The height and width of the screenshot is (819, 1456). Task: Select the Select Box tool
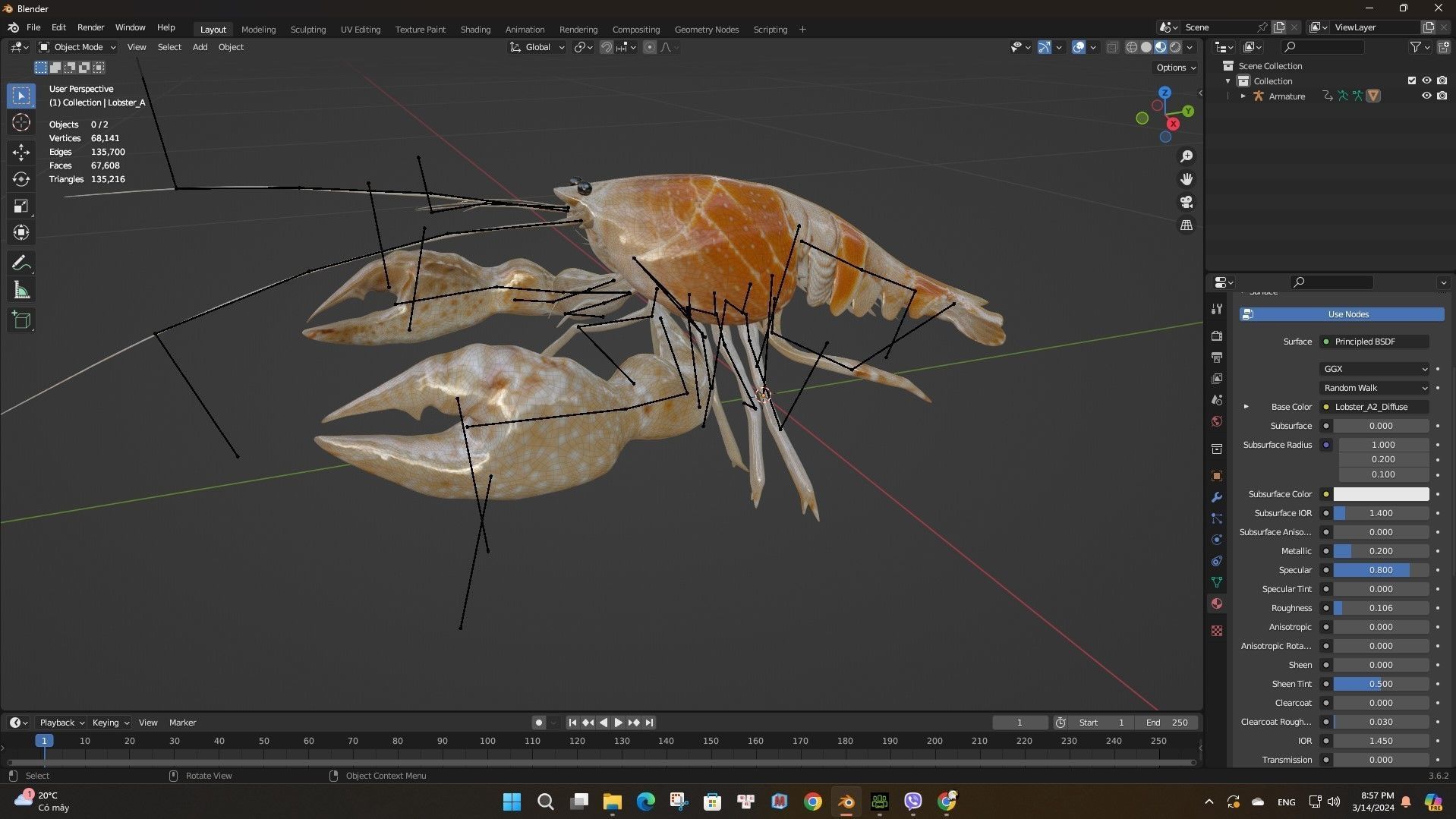tap(21, 96)
